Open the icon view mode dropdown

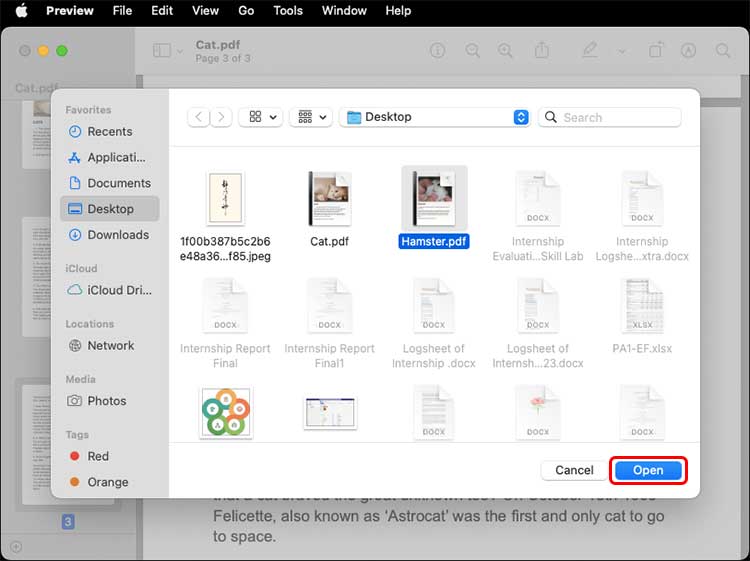(261, 117)
